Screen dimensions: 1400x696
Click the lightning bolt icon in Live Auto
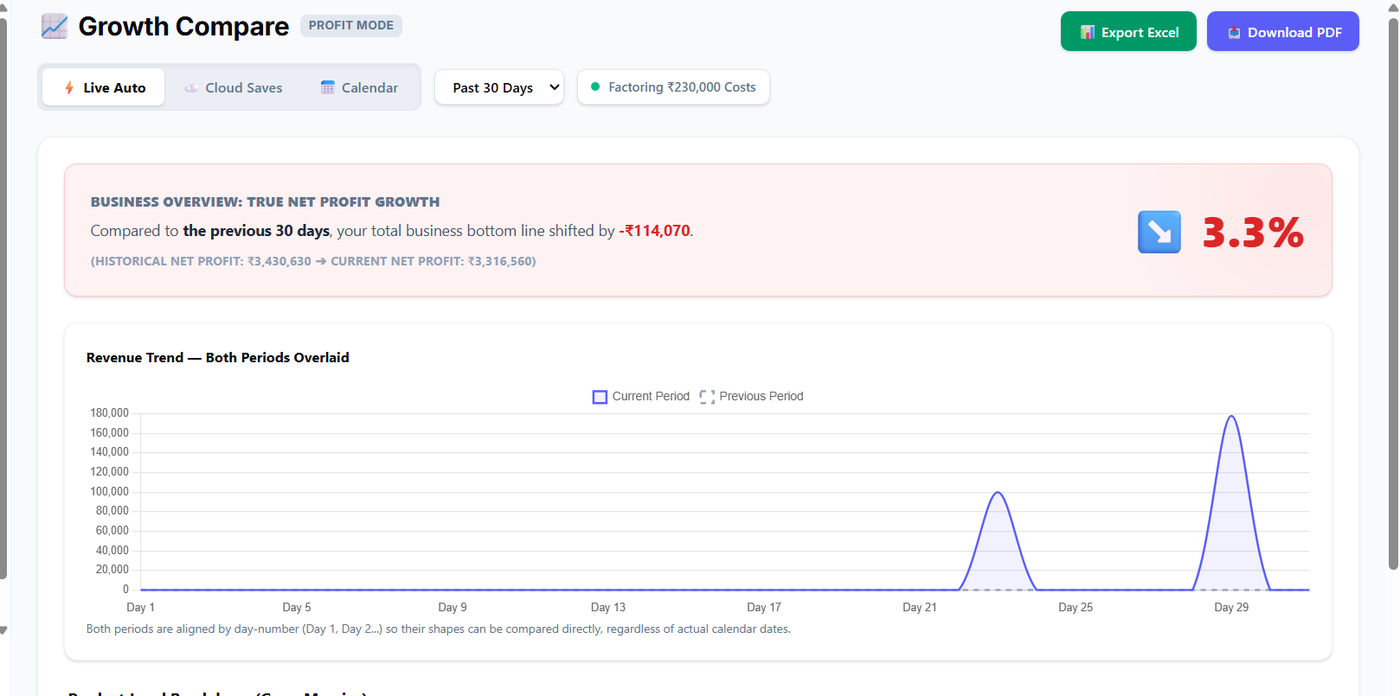pos(69,88)
